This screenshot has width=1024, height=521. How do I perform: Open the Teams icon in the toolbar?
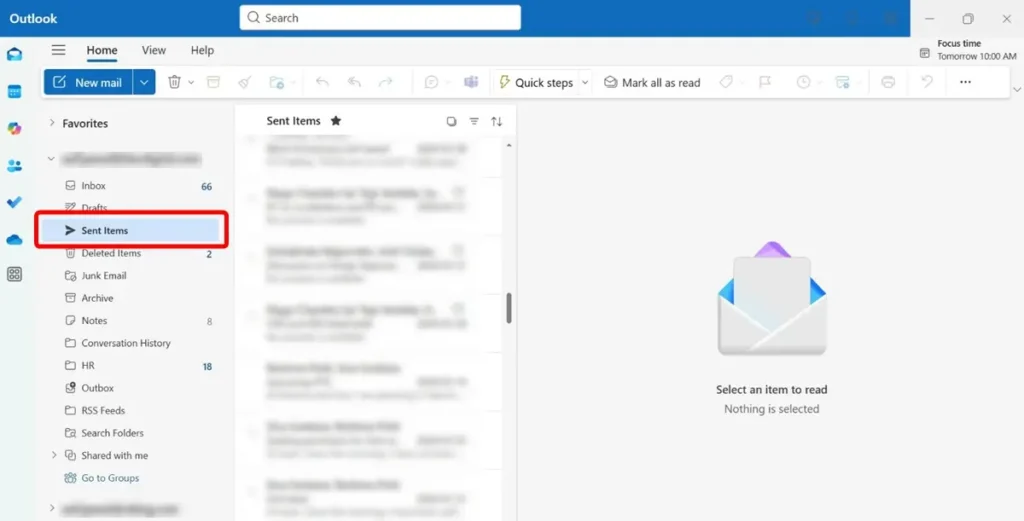click(x=471, y=82)
